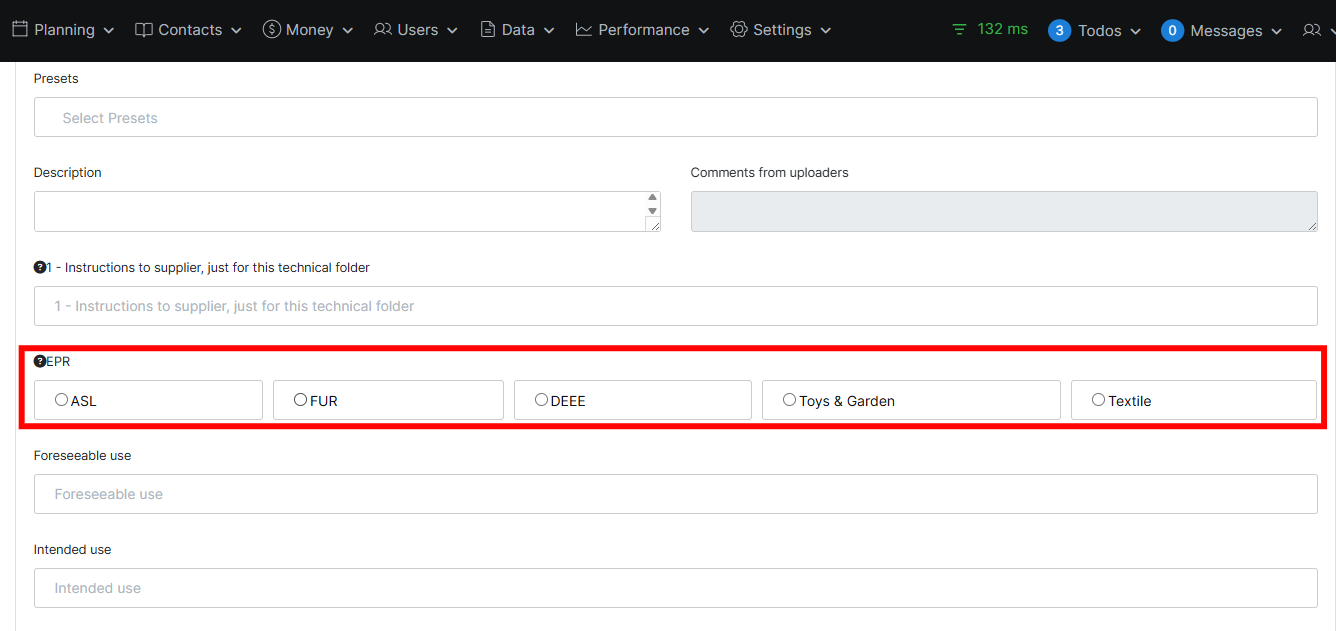Expand the Todos dropdown

pos(1095,31)
